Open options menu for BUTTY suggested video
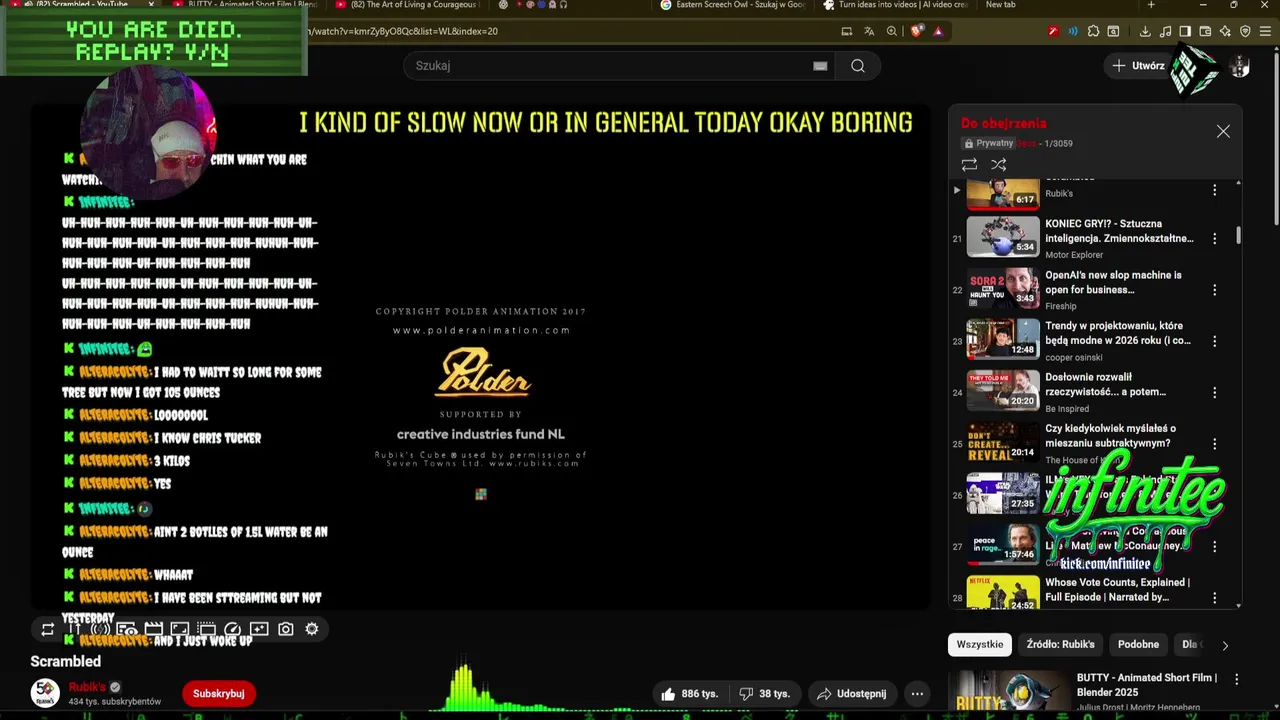Image resolution: width=1280 pixels, height=720 pixels. point(1237,679)
